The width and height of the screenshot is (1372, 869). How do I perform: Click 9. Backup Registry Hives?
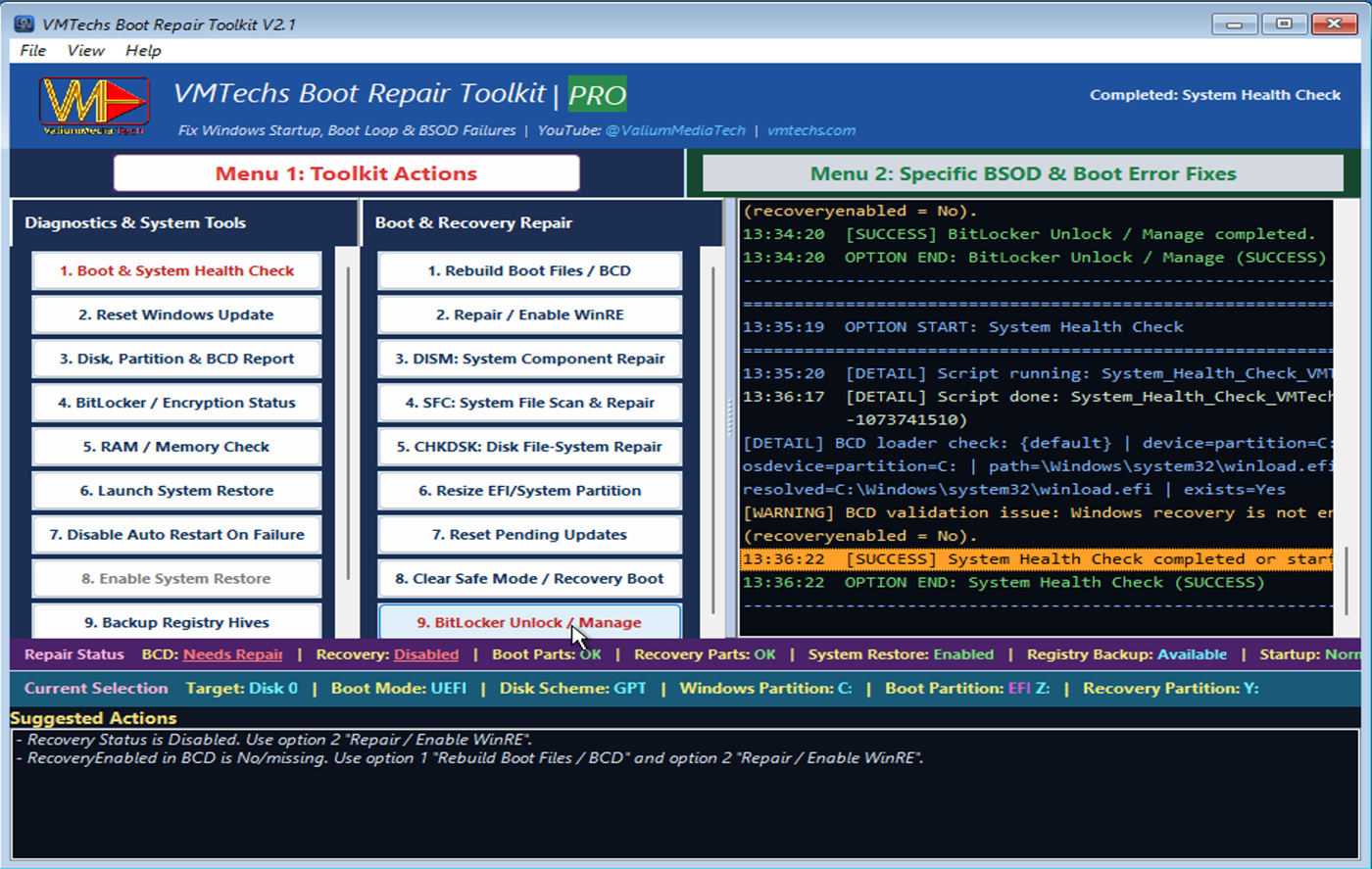pyautogui.click(x=176, y=621)
